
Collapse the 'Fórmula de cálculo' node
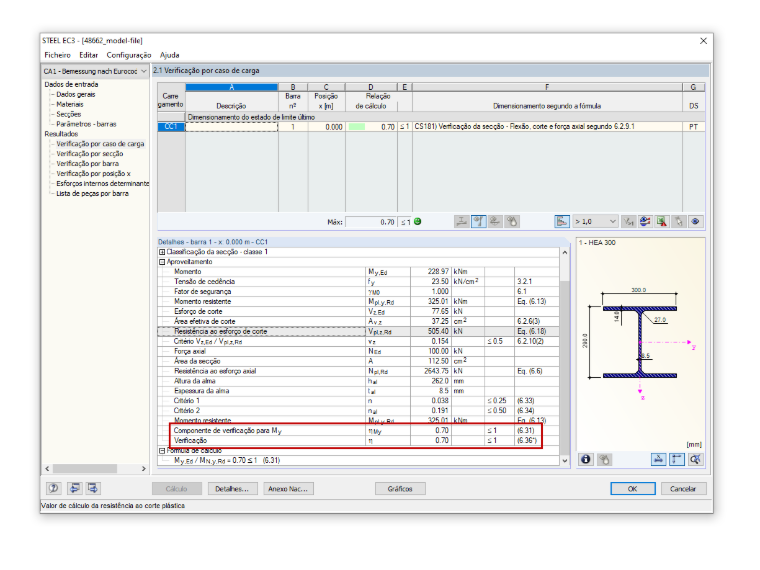click(x=162, y=451)
